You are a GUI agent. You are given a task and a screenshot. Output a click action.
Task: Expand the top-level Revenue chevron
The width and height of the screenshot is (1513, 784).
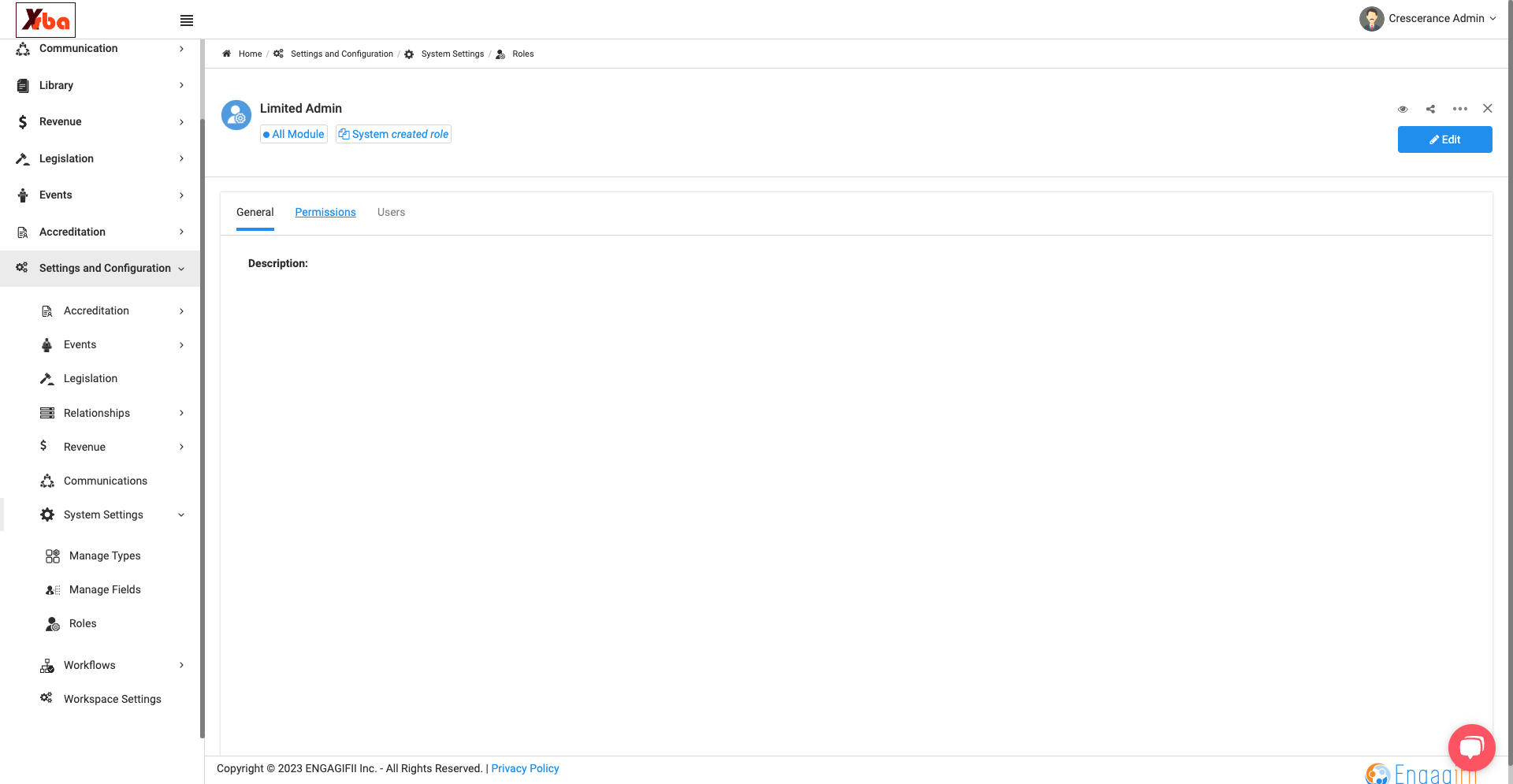coord(181,122)
